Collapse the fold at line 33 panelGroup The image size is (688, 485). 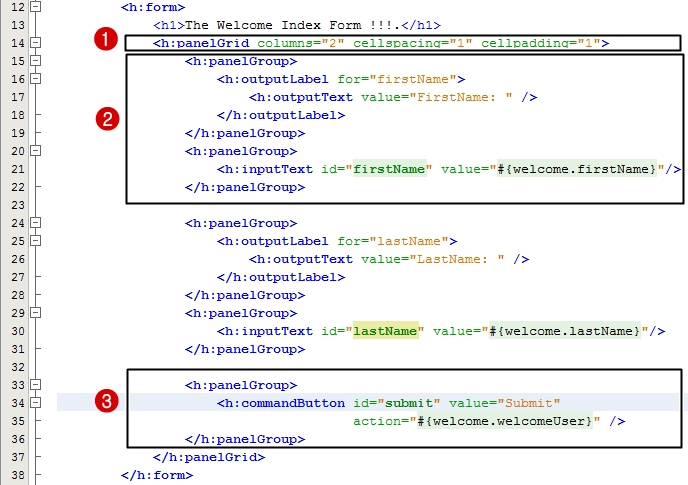click(x=36, y=384)
